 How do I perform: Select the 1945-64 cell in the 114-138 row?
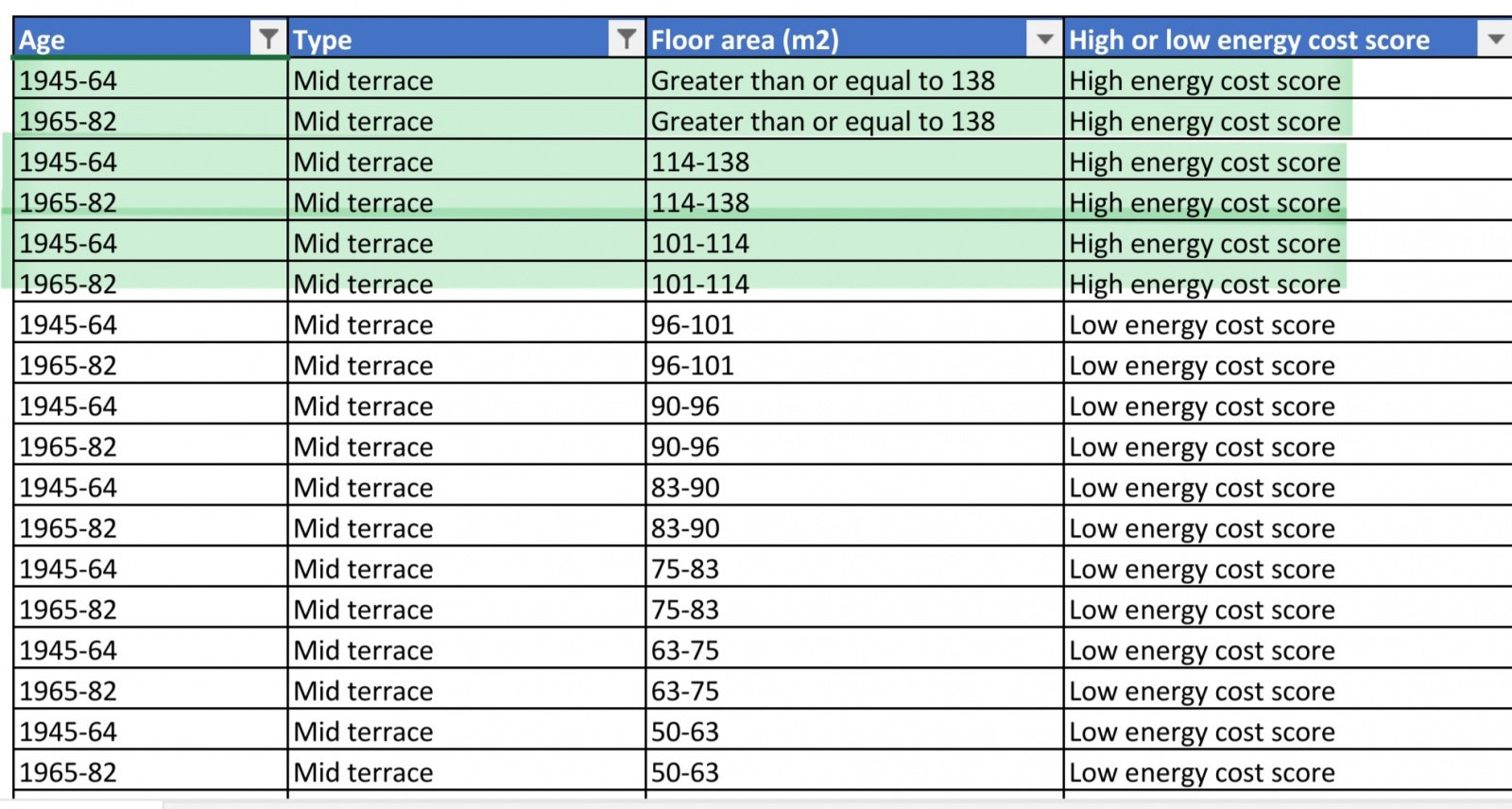68,163
